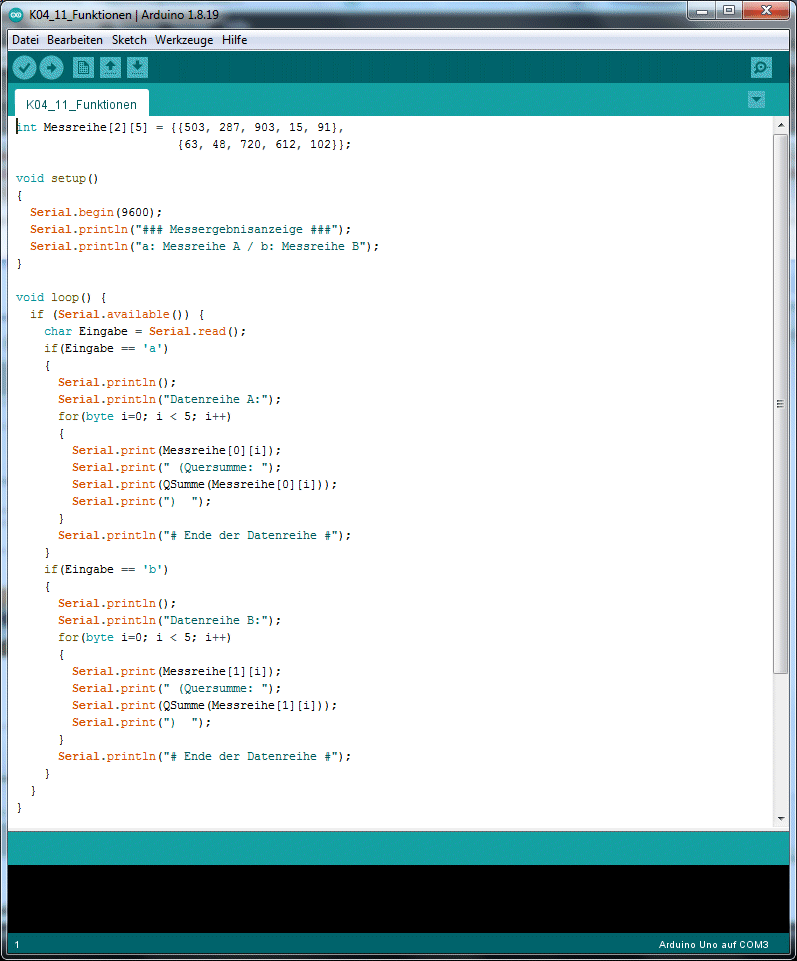
Task: Click 'Serial.print(QSumme(Messreihe[1][i]));' line
Action: [x=205, y=705]
